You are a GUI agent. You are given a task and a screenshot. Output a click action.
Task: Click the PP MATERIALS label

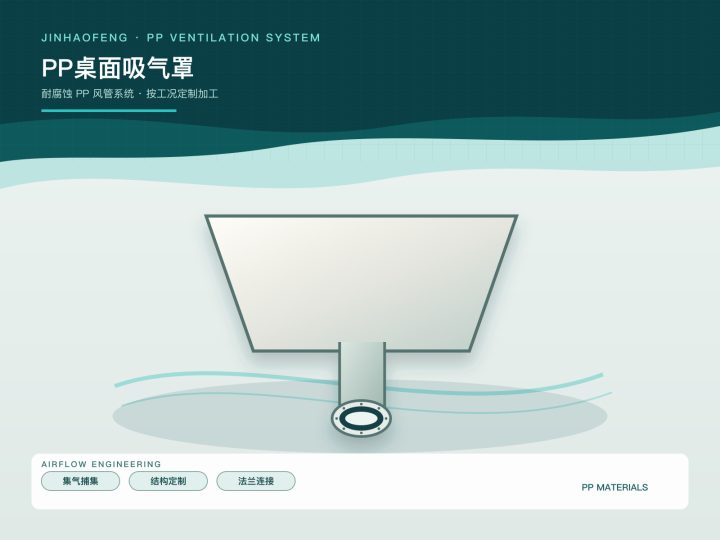[614, 487]
